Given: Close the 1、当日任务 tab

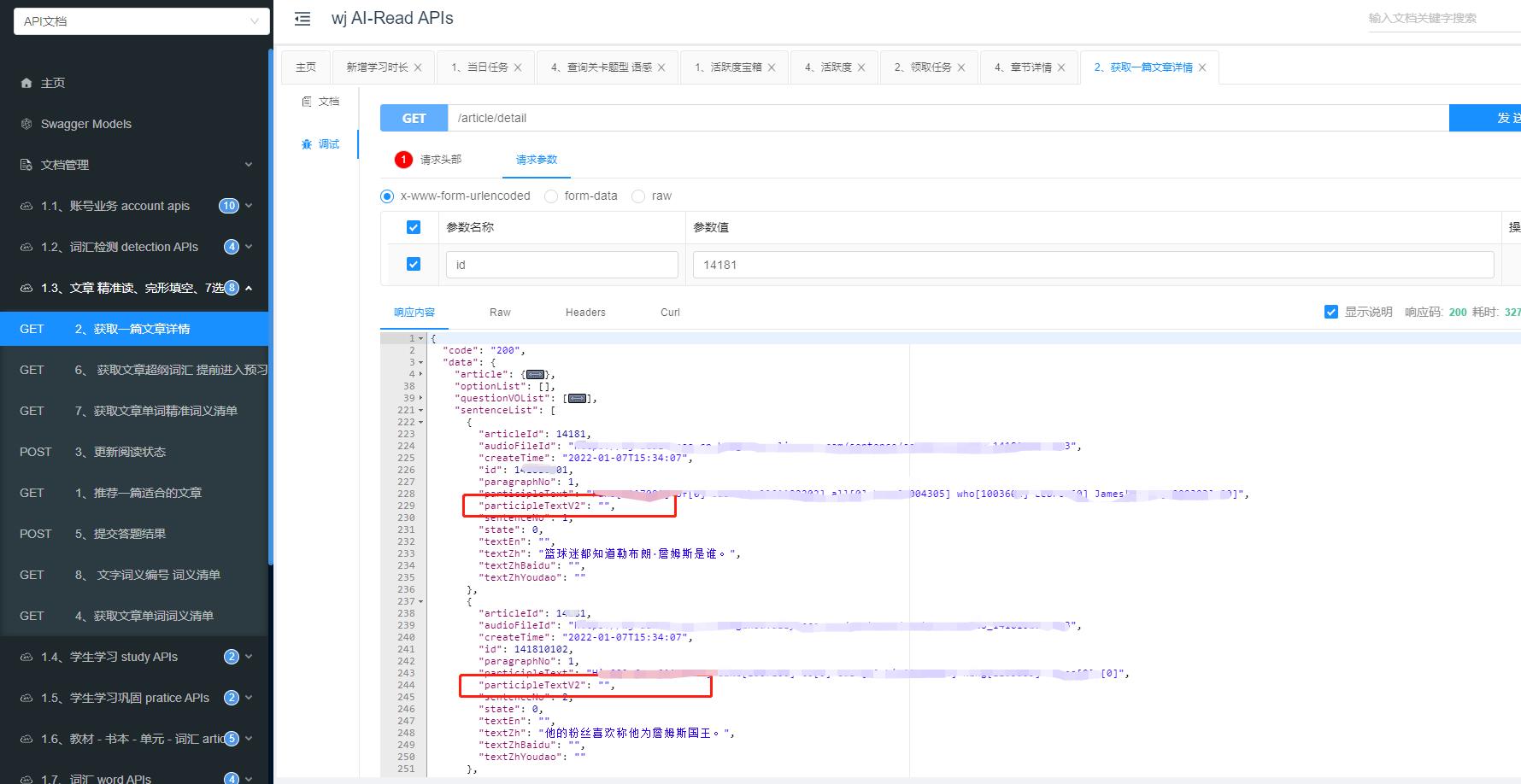Looking at the screenshot, I should click(518, 67).
